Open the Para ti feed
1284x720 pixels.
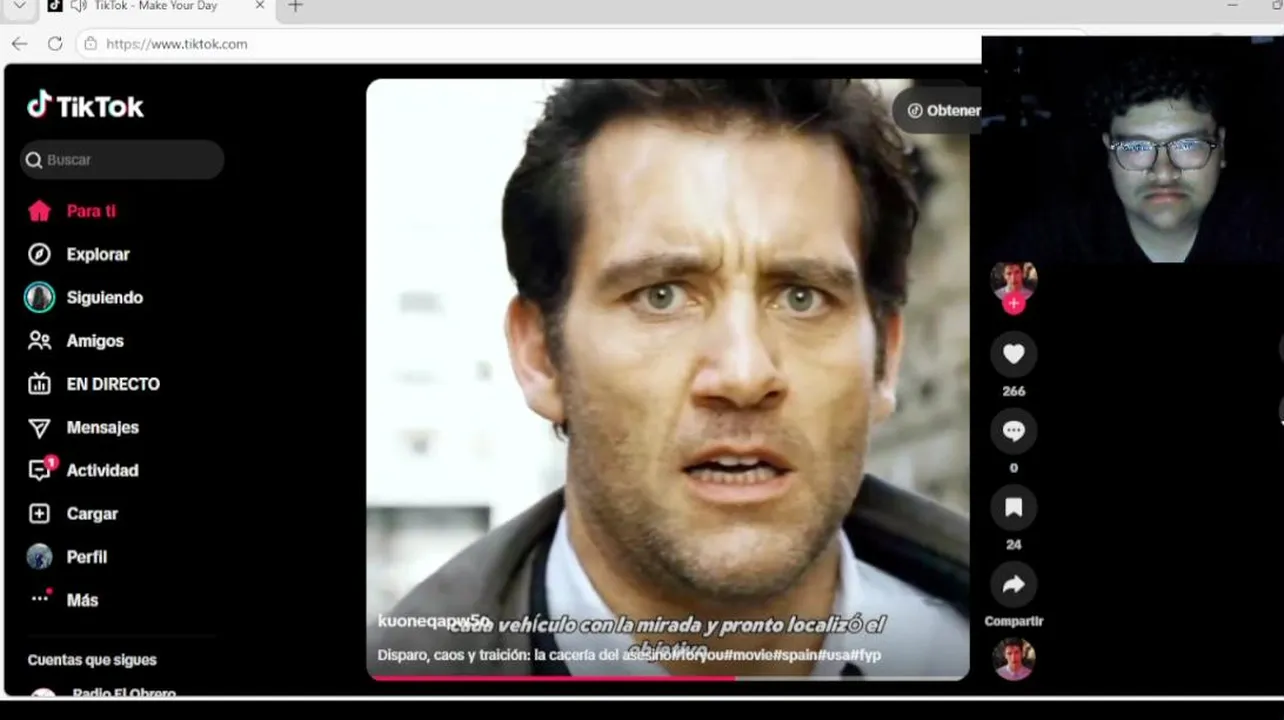point(90,211)
